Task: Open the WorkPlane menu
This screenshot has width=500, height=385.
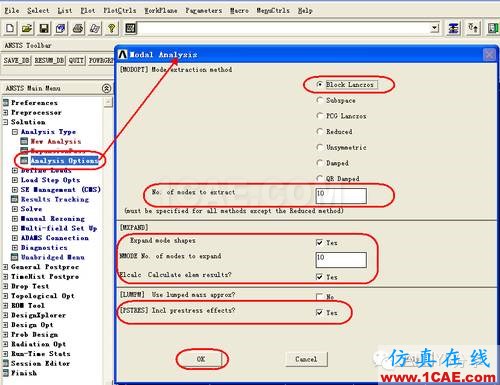Action: [x=161, y=11]
